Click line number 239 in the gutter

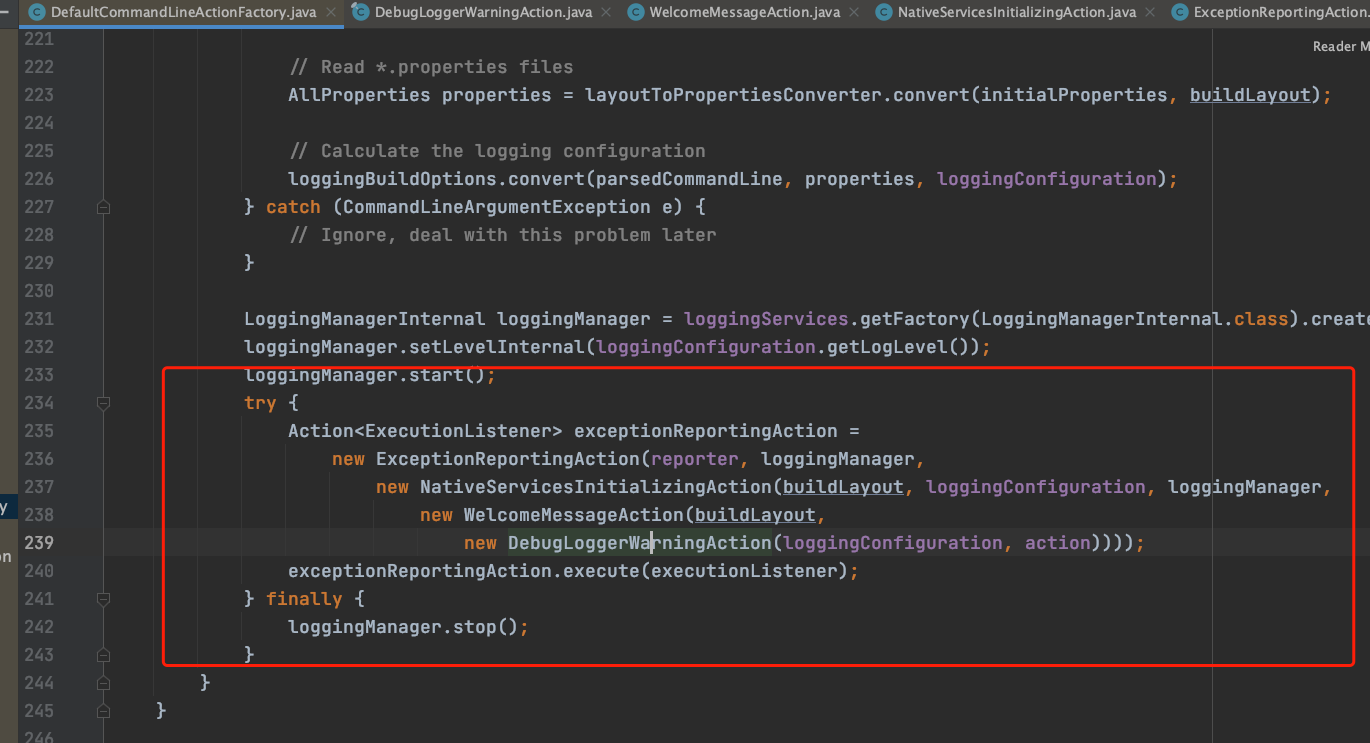tap(37, 543)
